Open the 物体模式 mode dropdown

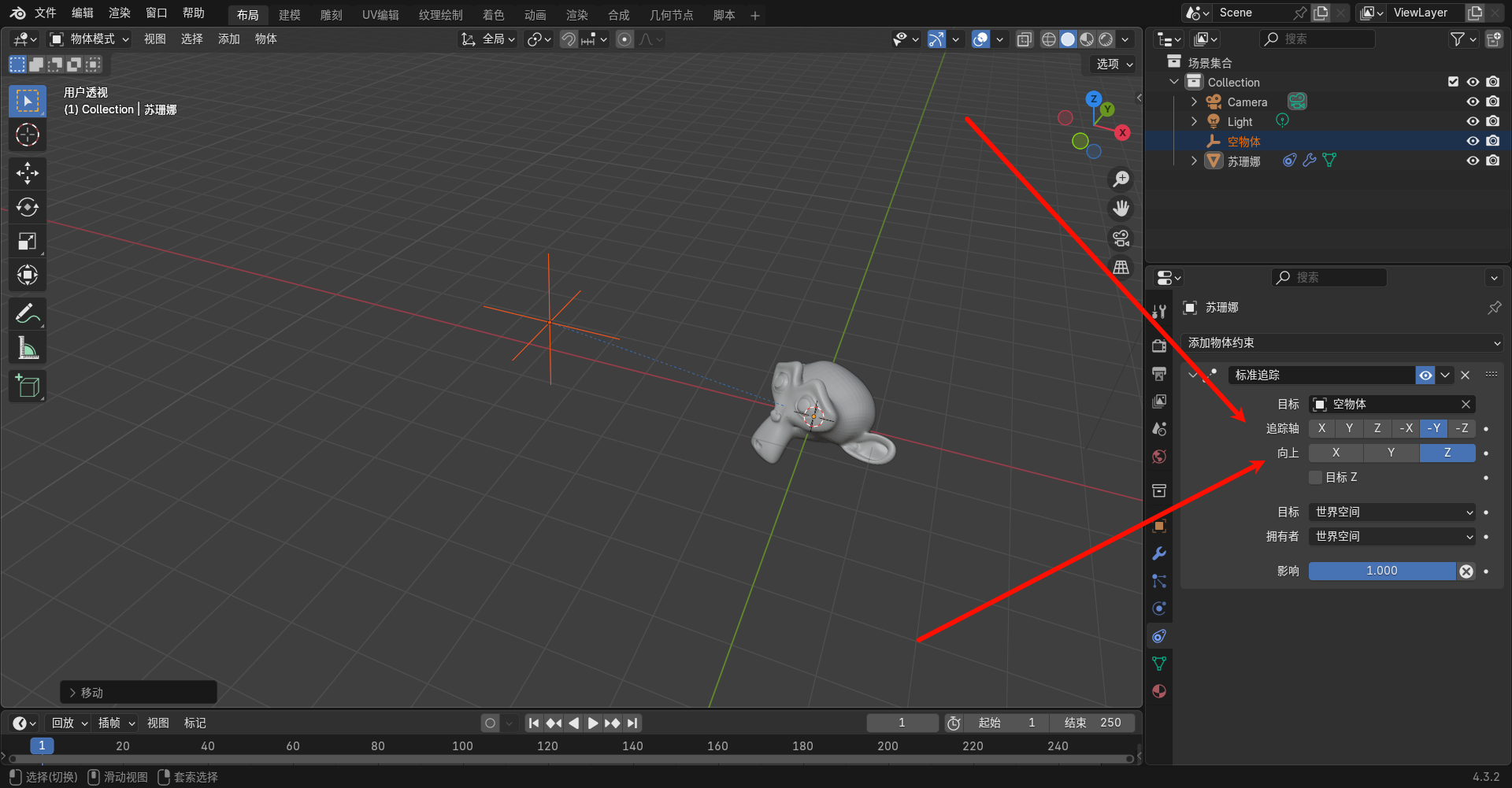[89, 39]
